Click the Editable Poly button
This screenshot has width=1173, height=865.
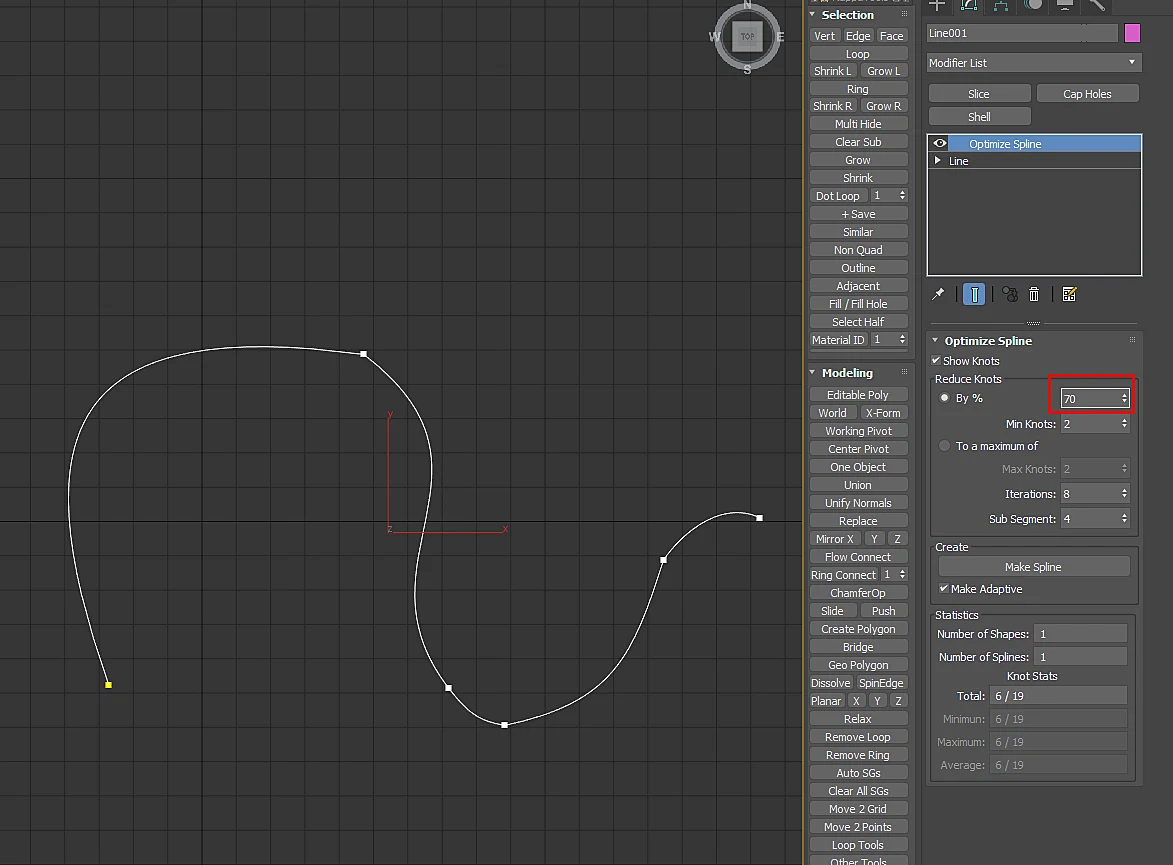pos(858,394)
